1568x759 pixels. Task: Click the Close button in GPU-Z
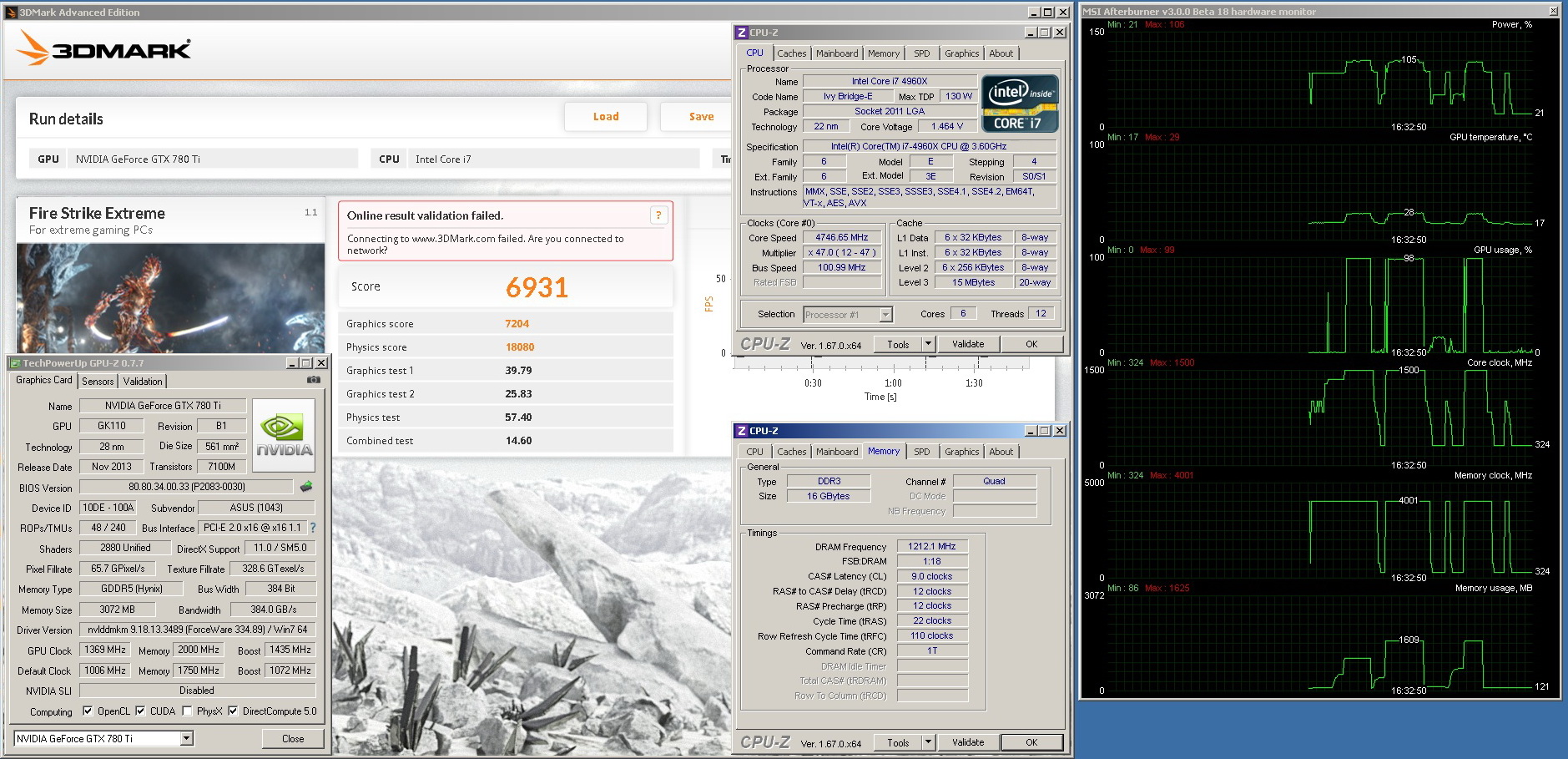point(293,739)
